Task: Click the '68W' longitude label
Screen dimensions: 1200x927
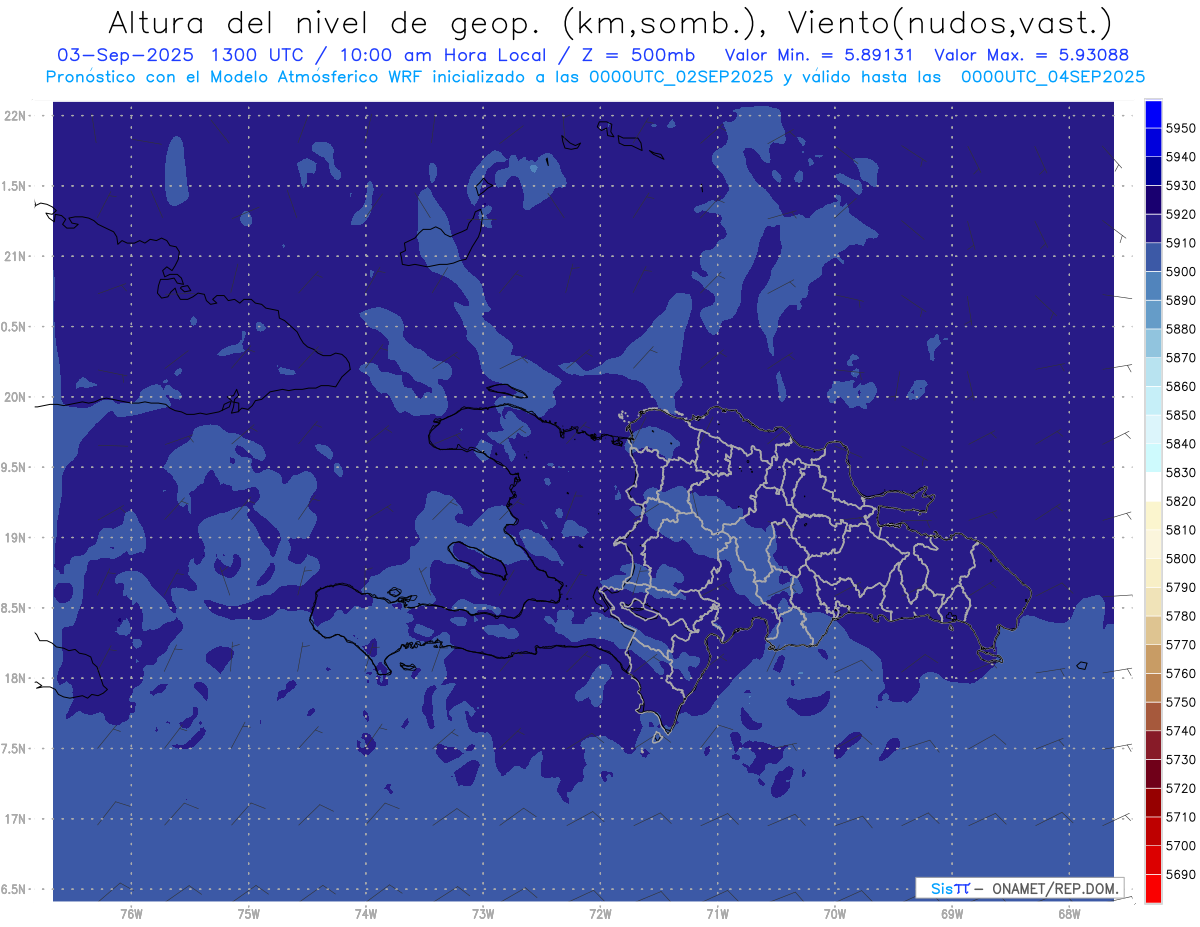Action: coord(1069,913)
